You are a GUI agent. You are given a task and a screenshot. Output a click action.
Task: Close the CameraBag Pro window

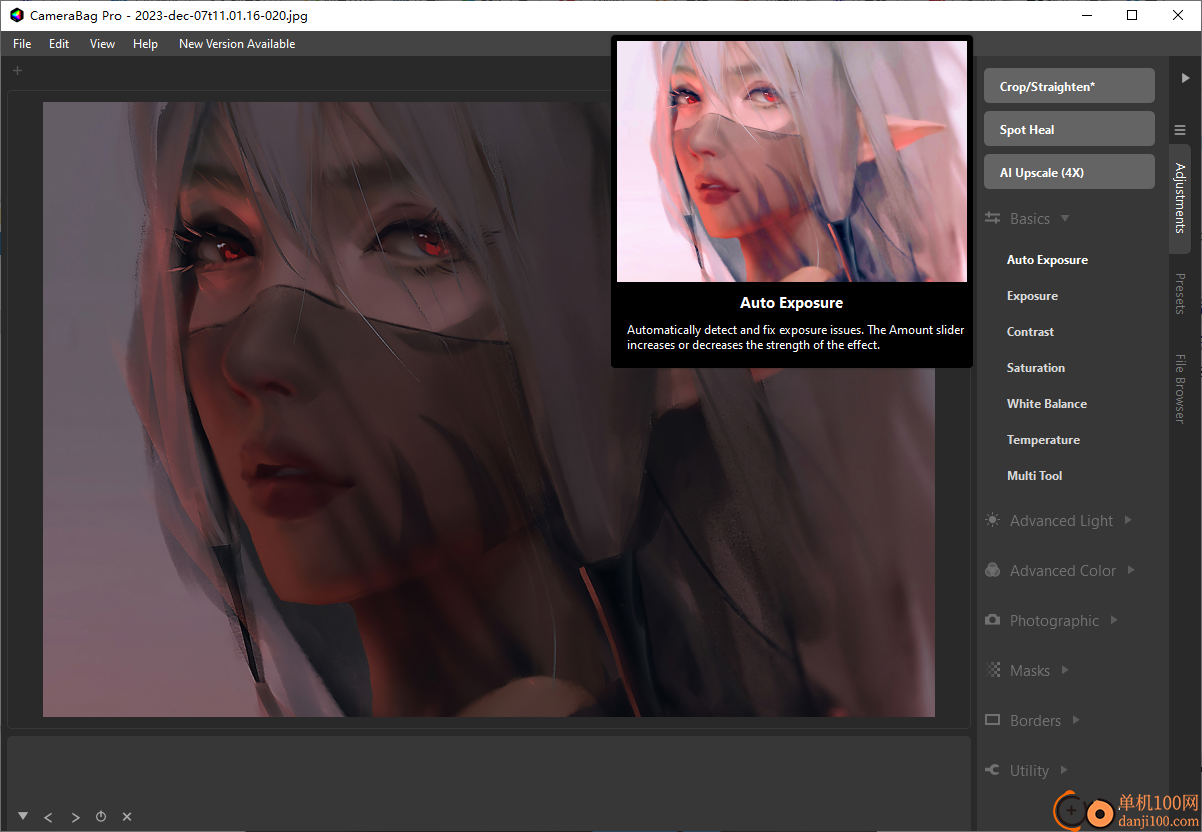point(1178,15)
